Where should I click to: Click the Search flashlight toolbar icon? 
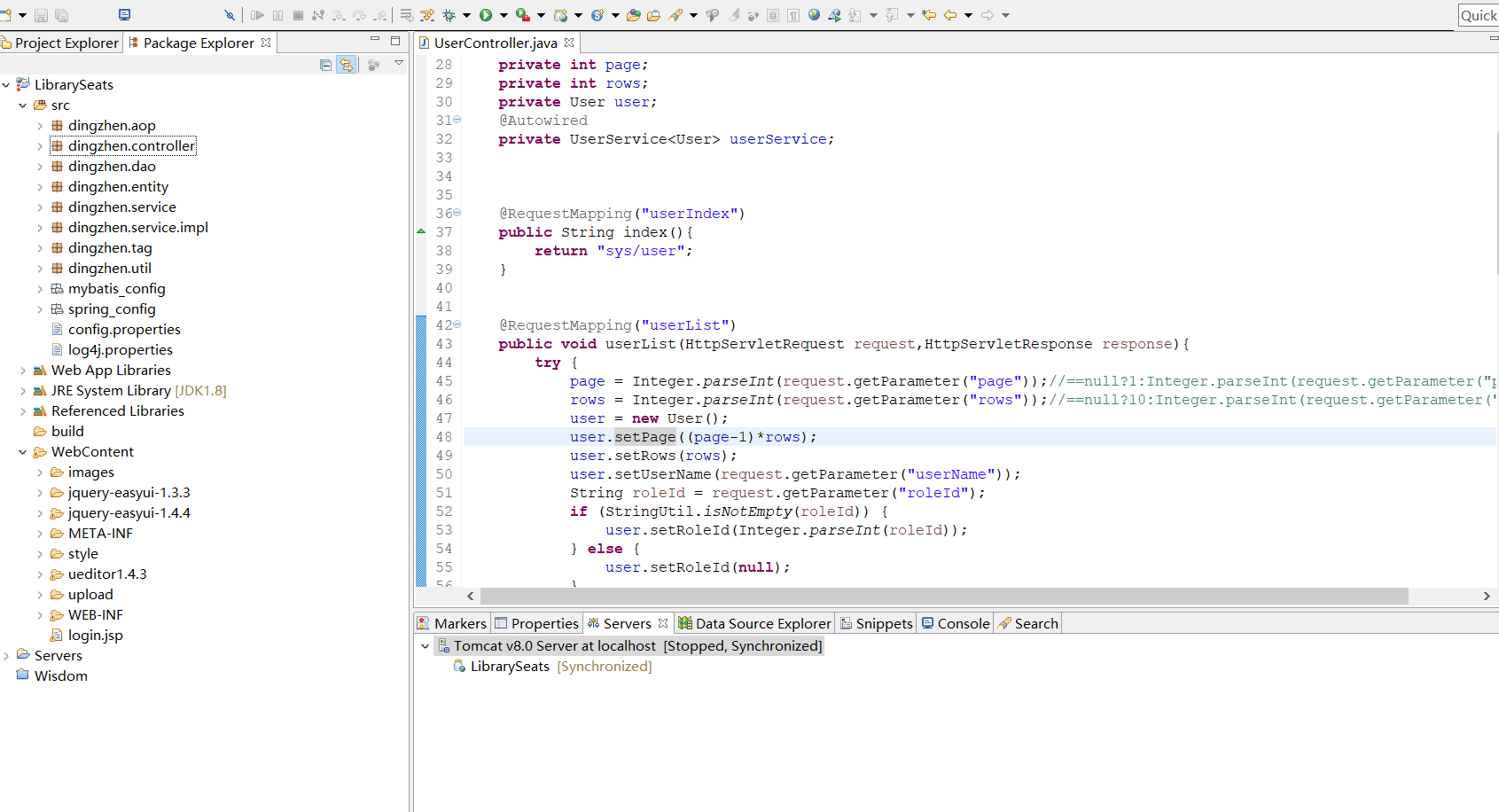tap(675, 15)
